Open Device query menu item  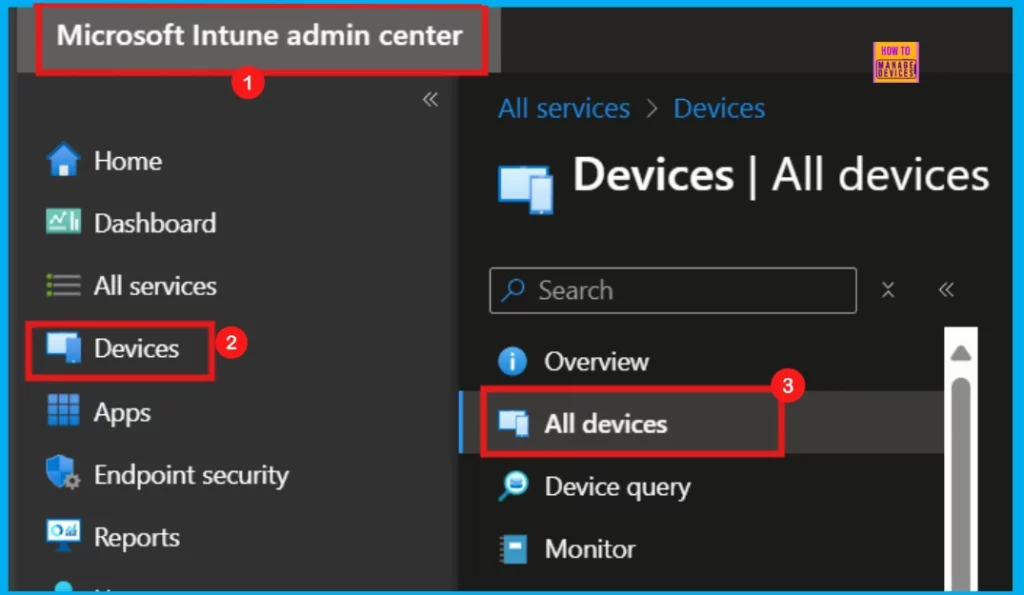tap(617, 487)
